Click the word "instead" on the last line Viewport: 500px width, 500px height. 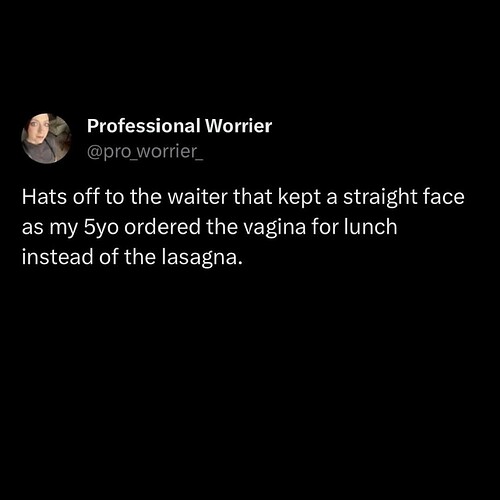[x=57, y=257]
